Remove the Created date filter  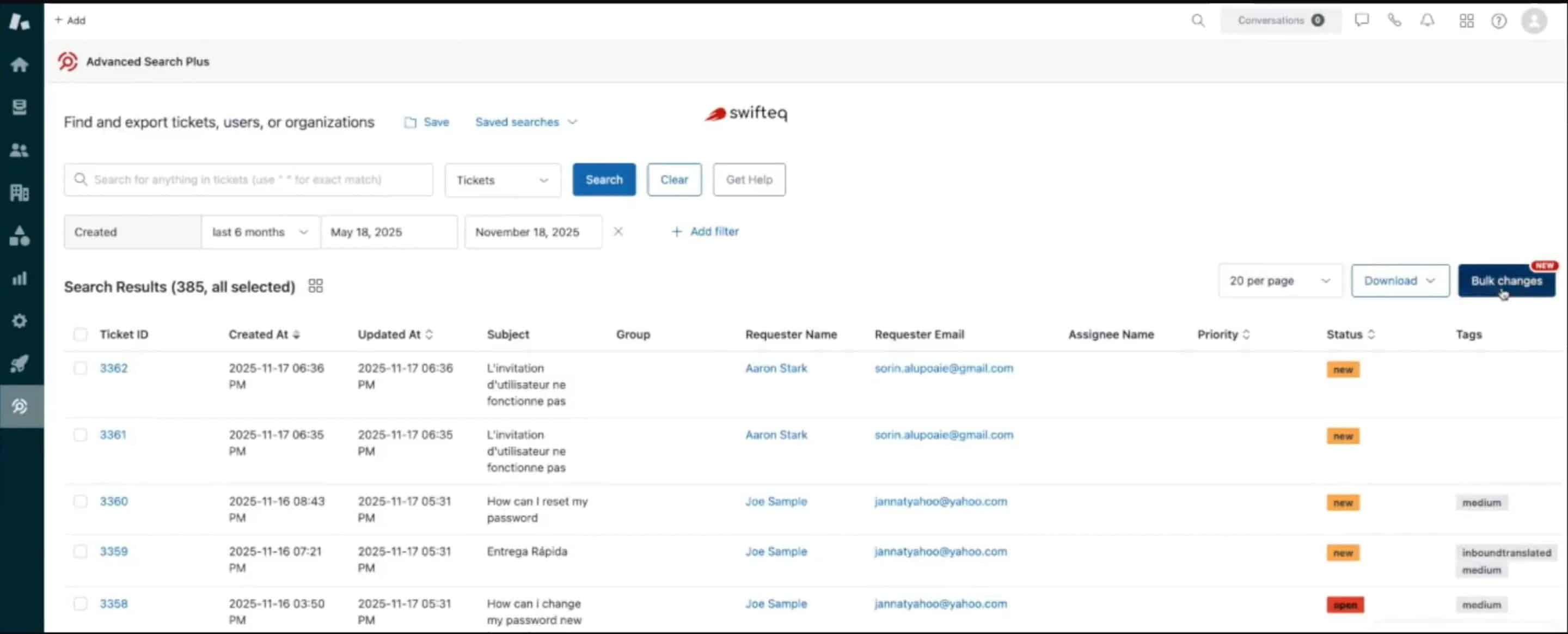(618, 232)
